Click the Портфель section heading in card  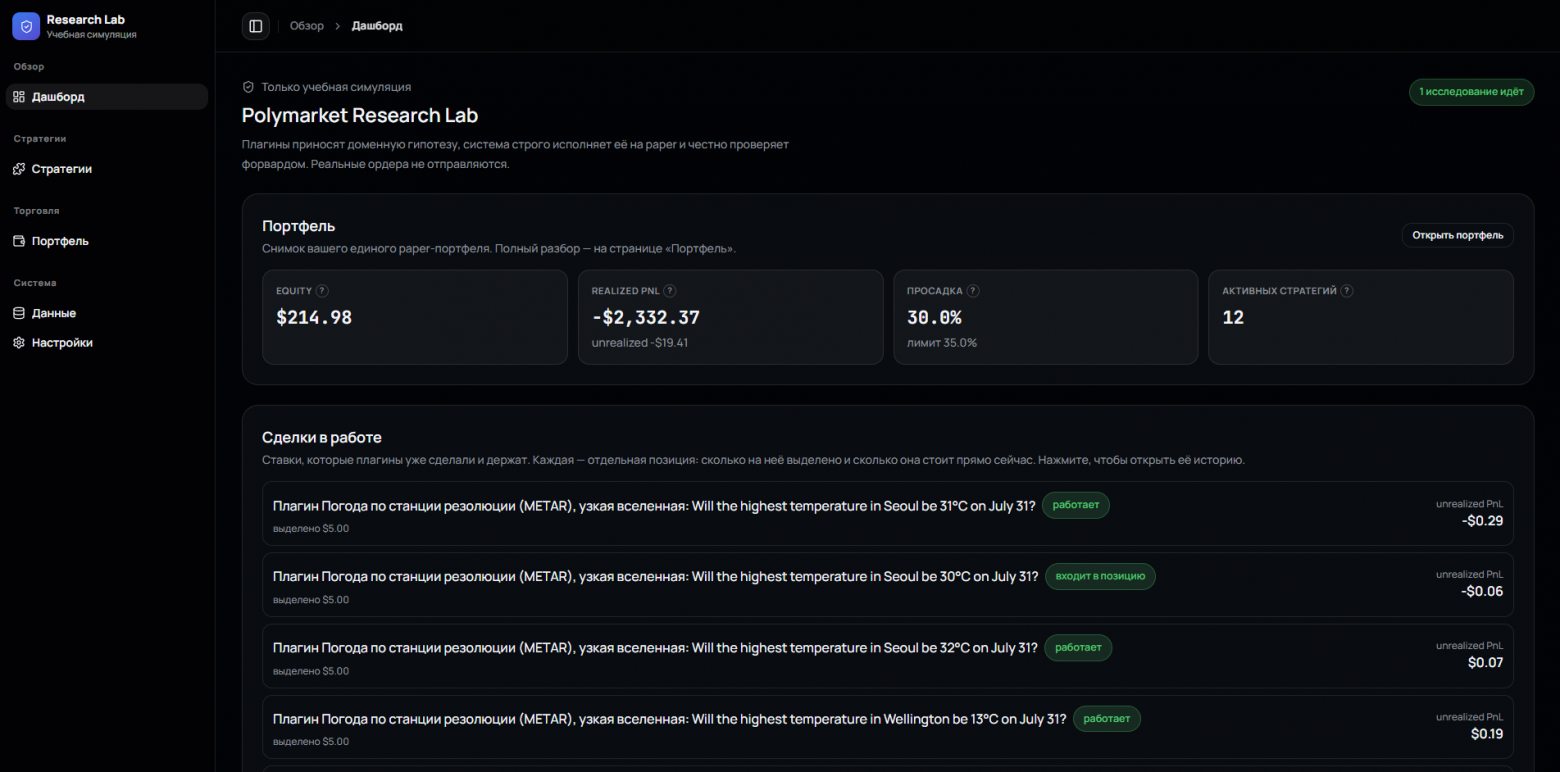click(x=298, y=226)
